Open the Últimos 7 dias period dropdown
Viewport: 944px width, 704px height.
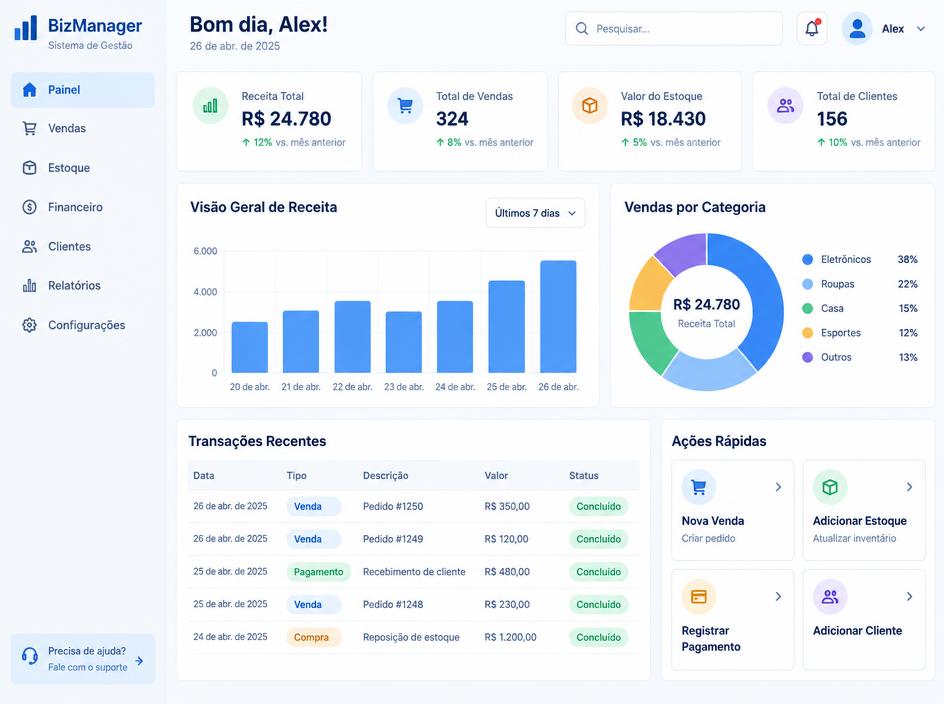click(535, 213)
